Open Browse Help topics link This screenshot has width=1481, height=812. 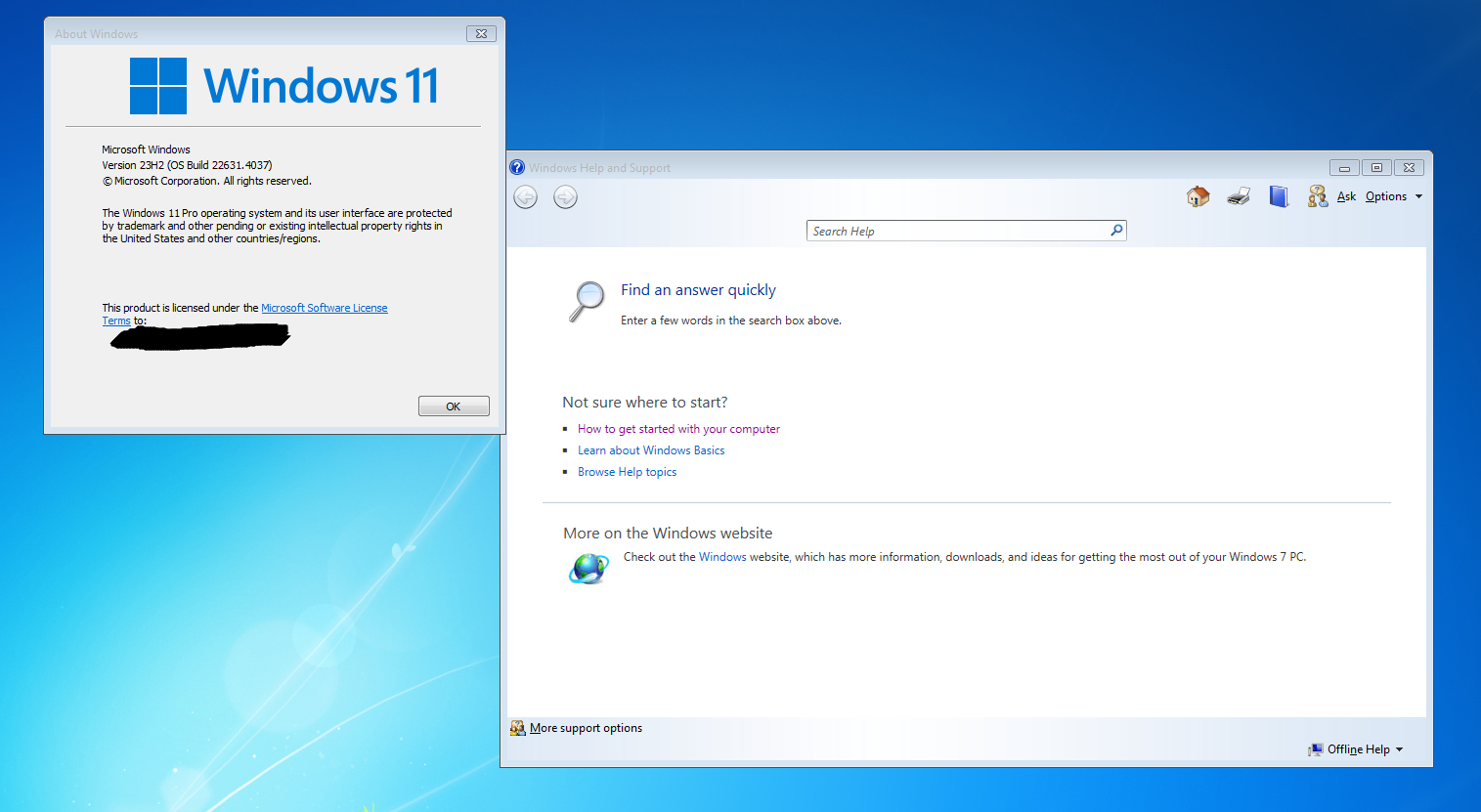click(627, 472)
